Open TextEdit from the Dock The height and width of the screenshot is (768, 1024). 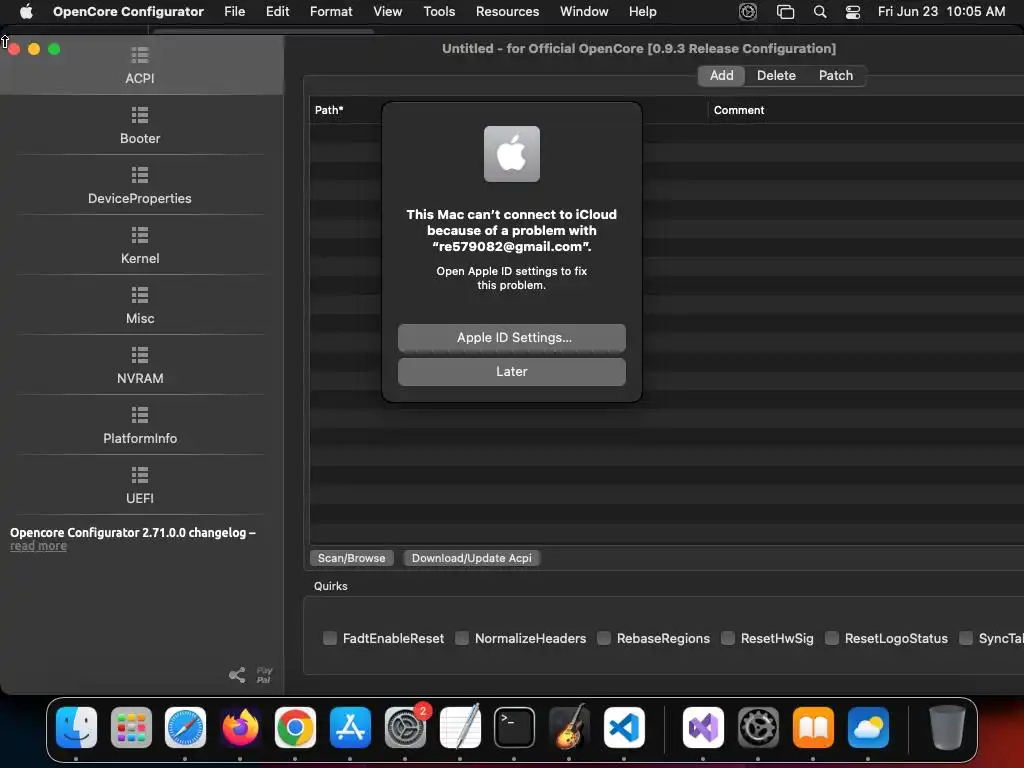click(x=460, y=728)
